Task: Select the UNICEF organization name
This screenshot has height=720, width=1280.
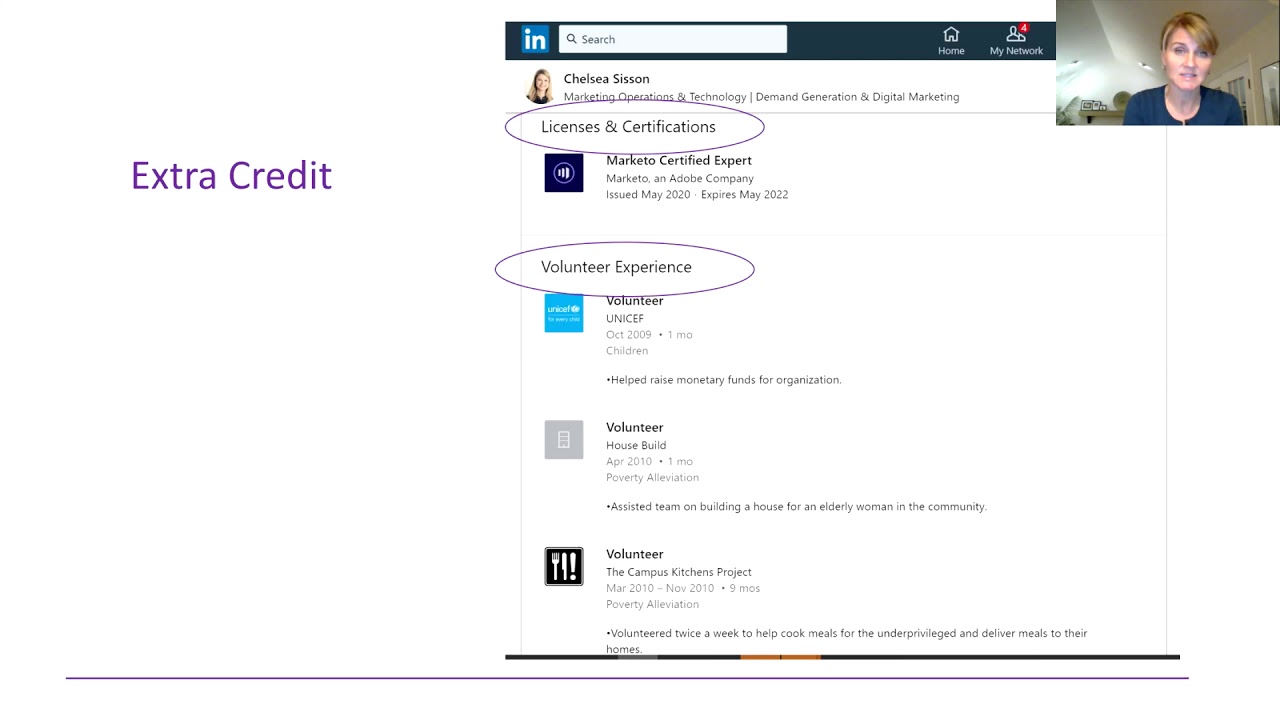Action: point(625,318)
